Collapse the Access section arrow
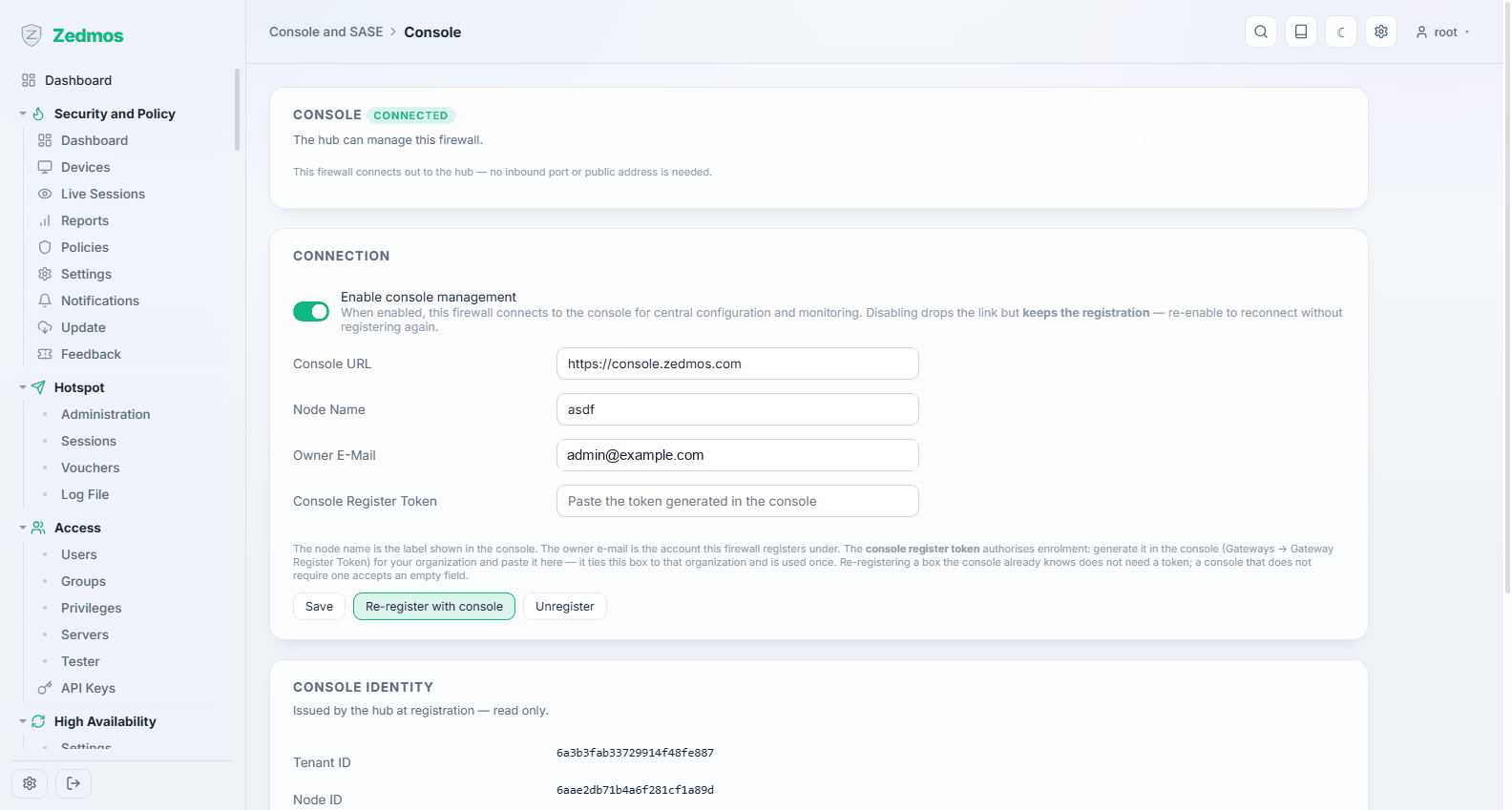 23,528
